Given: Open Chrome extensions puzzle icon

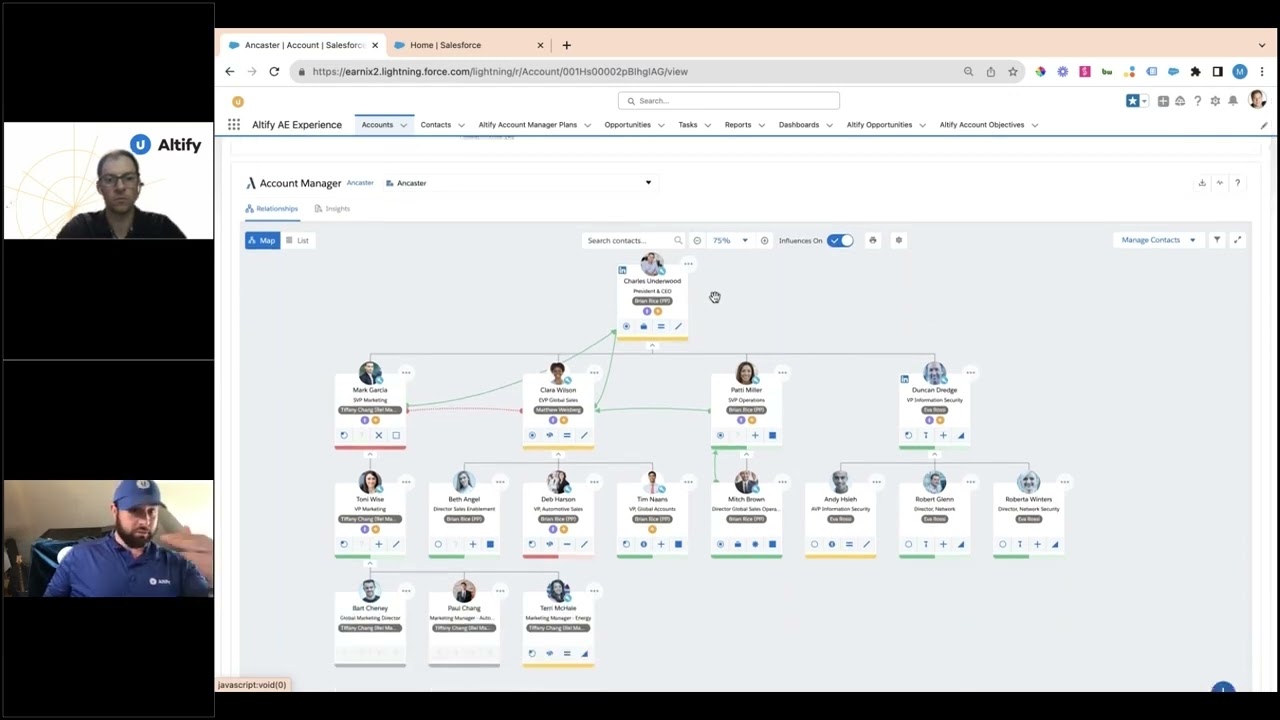Looking at the screenshot, I should (1195, 72).
